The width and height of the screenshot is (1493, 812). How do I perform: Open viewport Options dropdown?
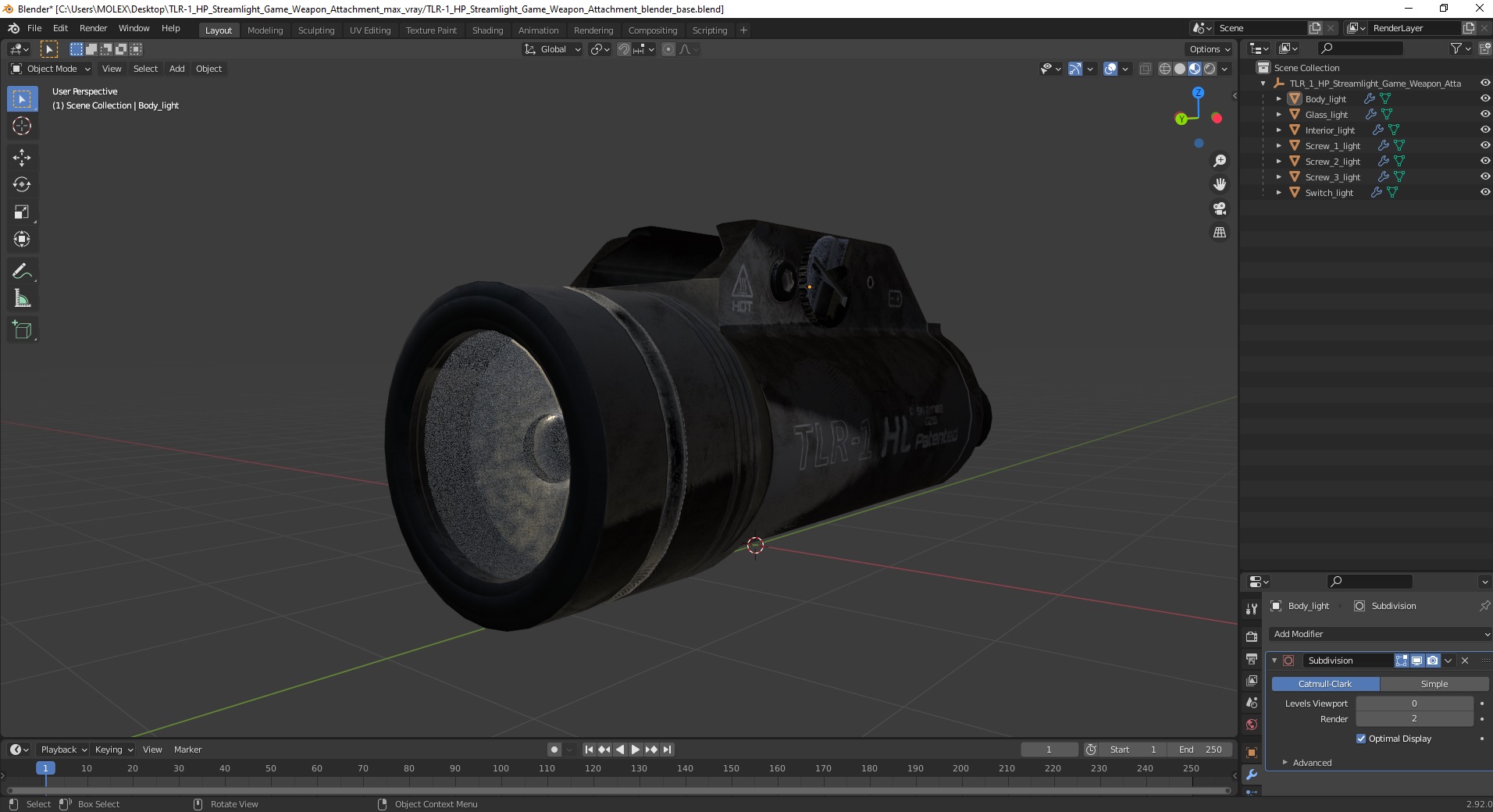tap(1210, 49)
